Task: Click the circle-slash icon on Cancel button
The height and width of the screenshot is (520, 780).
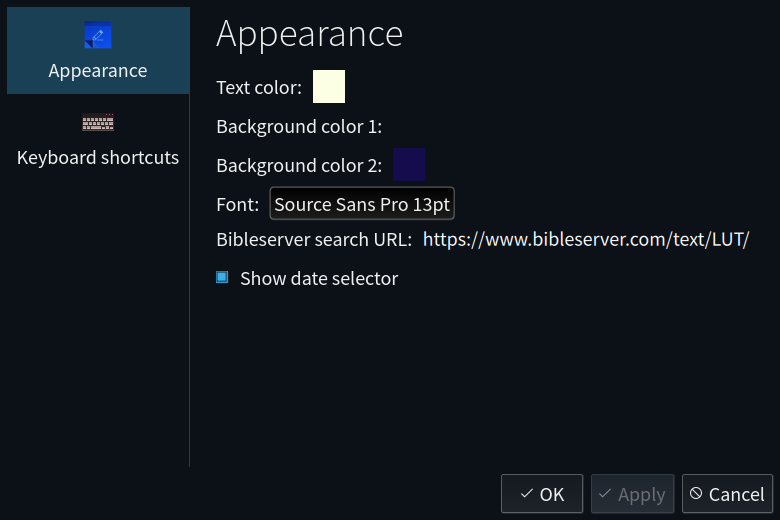Action: pyautogui.click(x=696, y=493)
